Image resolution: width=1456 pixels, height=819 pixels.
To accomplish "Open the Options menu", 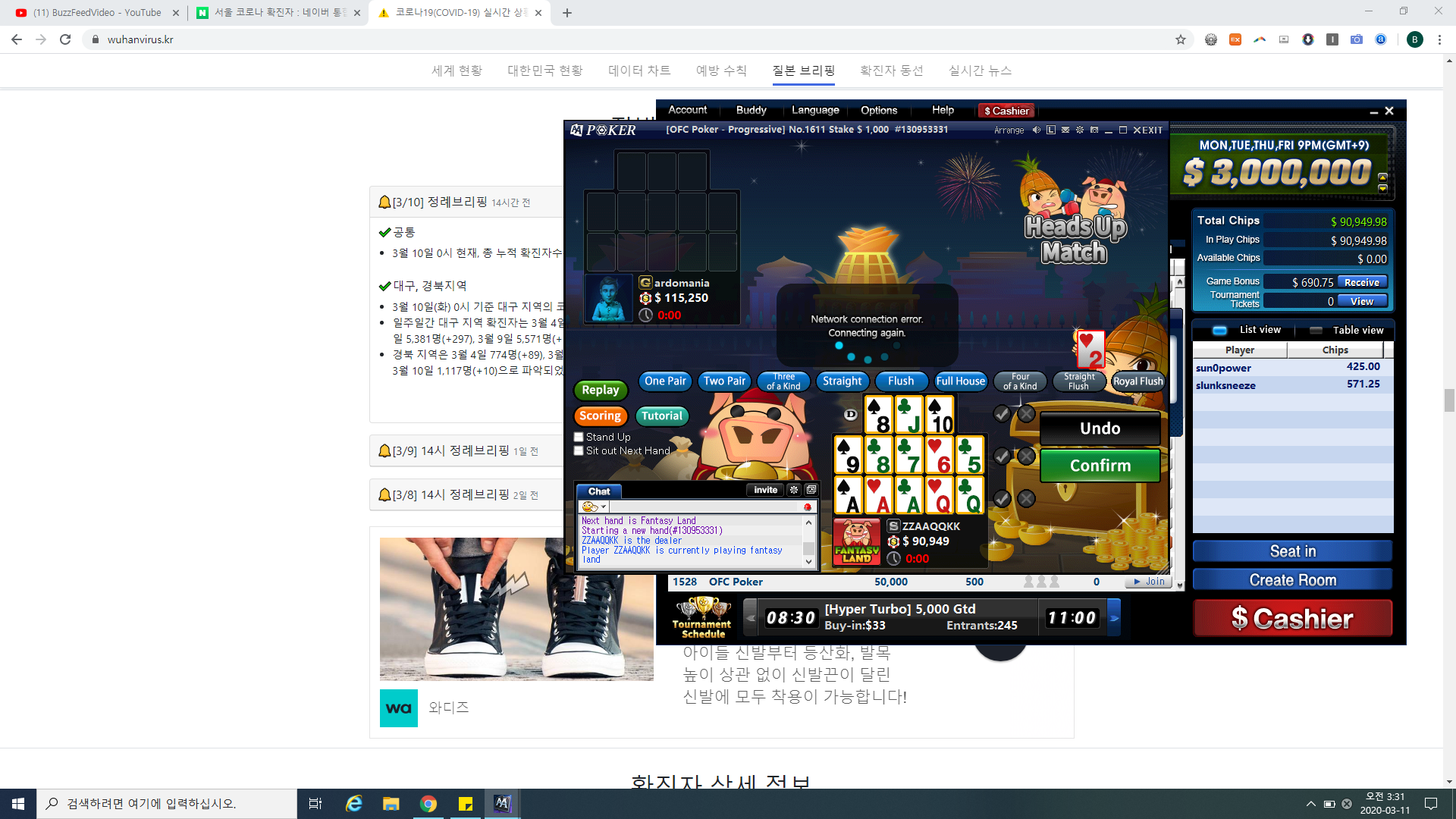I will click(x=879, y=110).
